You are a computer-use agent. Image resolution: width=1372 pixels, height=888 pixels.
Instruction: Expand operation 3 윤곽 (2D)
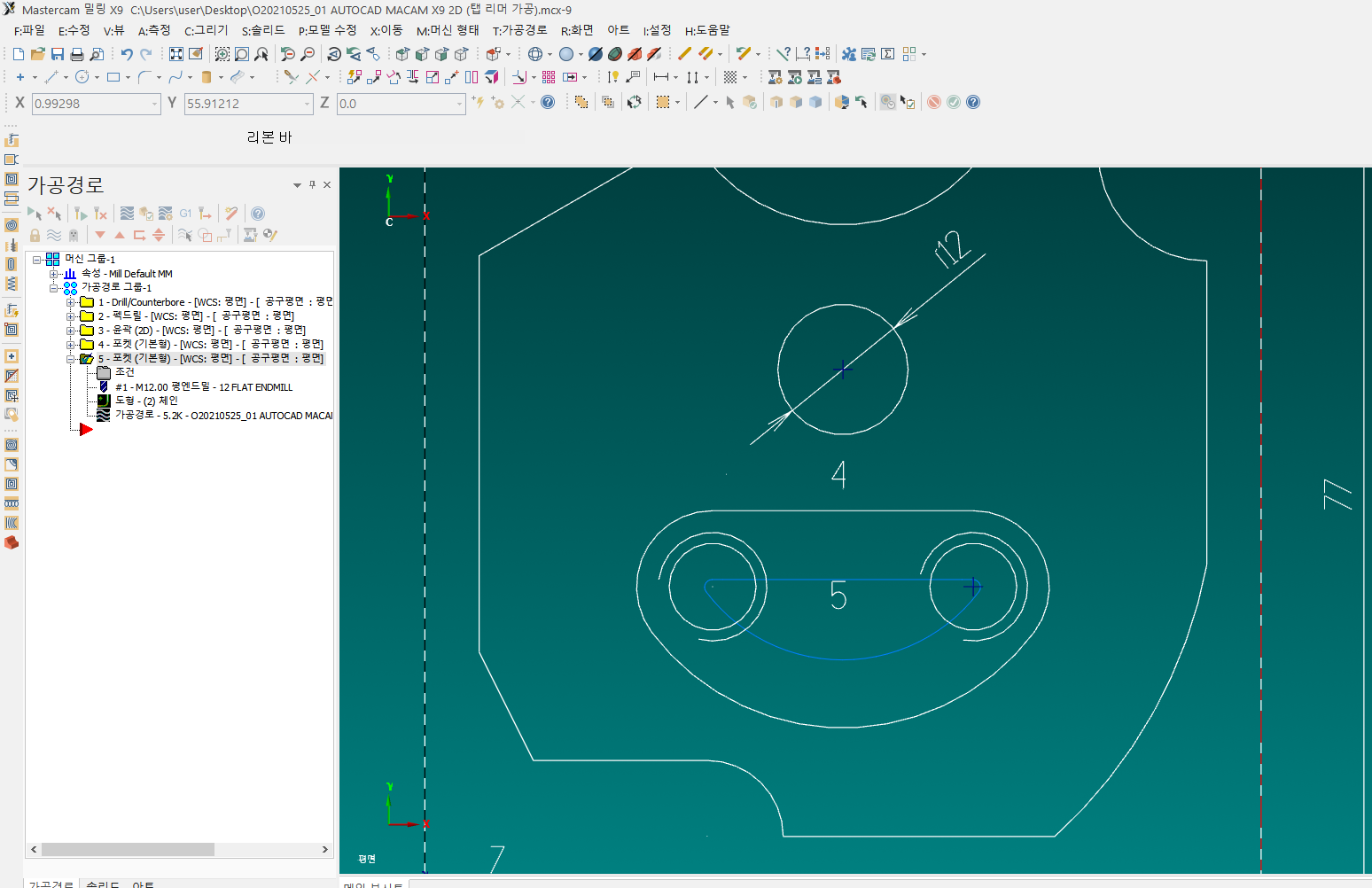70,331
